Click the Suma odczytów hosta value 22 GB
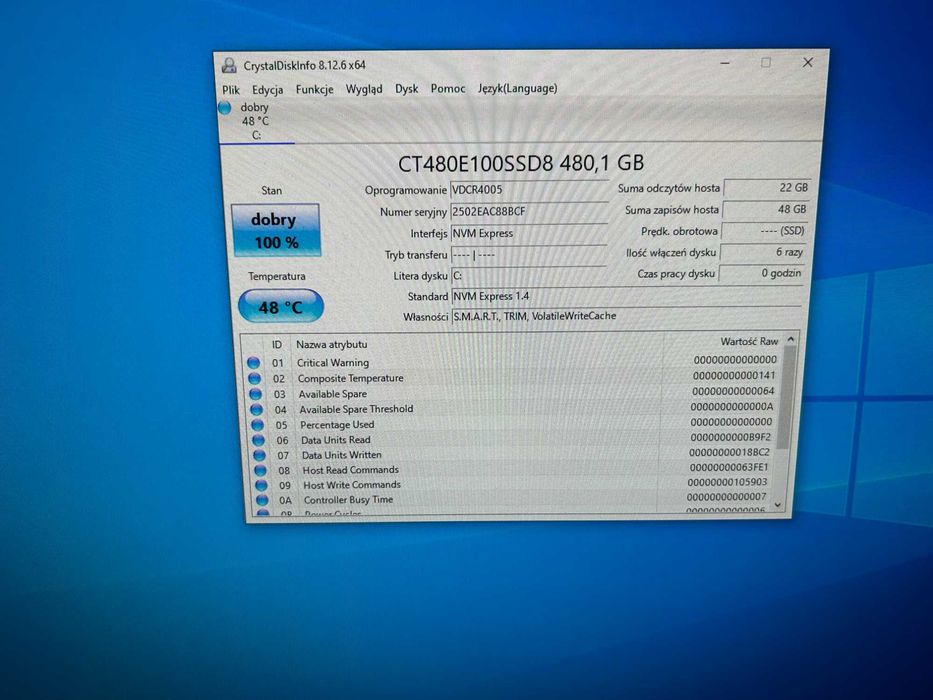The image size is (933, 700). (x=767, y=188)
